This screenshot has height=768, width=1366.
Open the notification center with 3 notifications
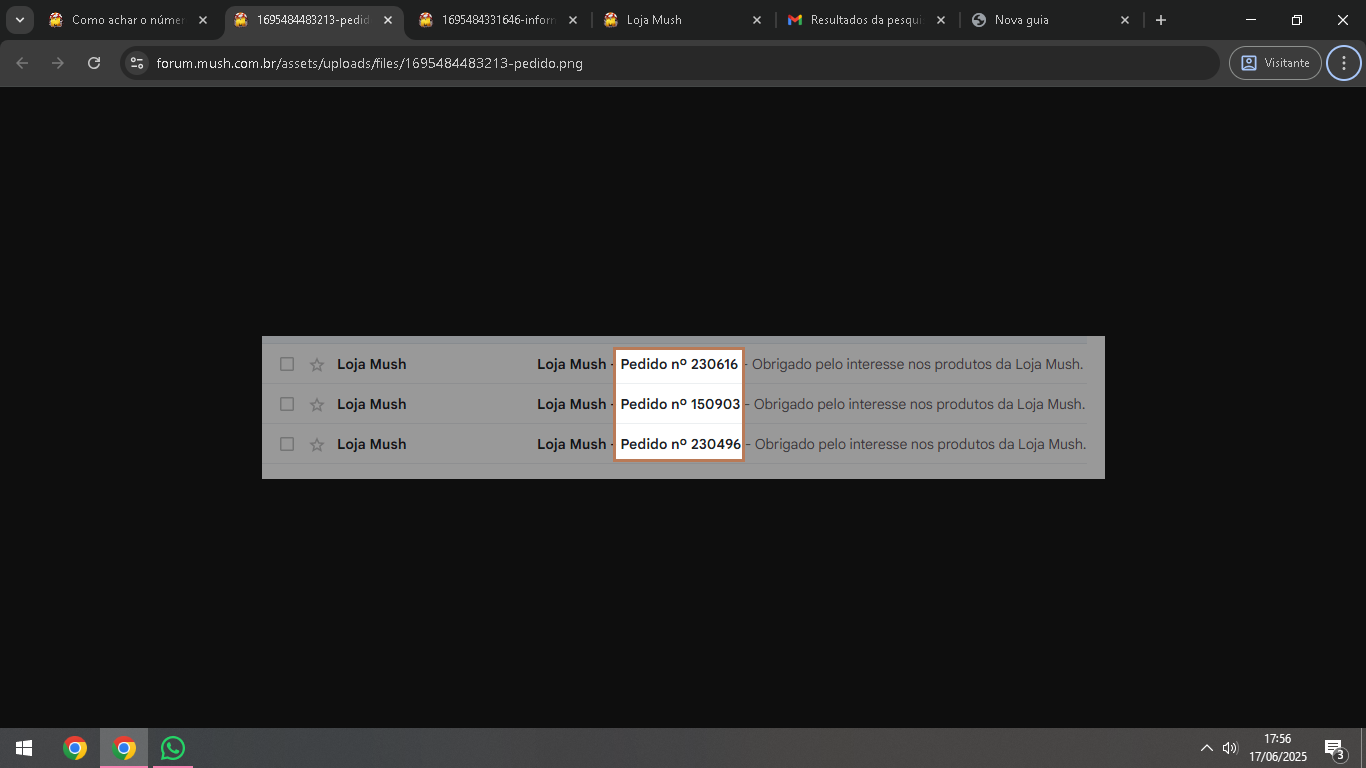1334,748
